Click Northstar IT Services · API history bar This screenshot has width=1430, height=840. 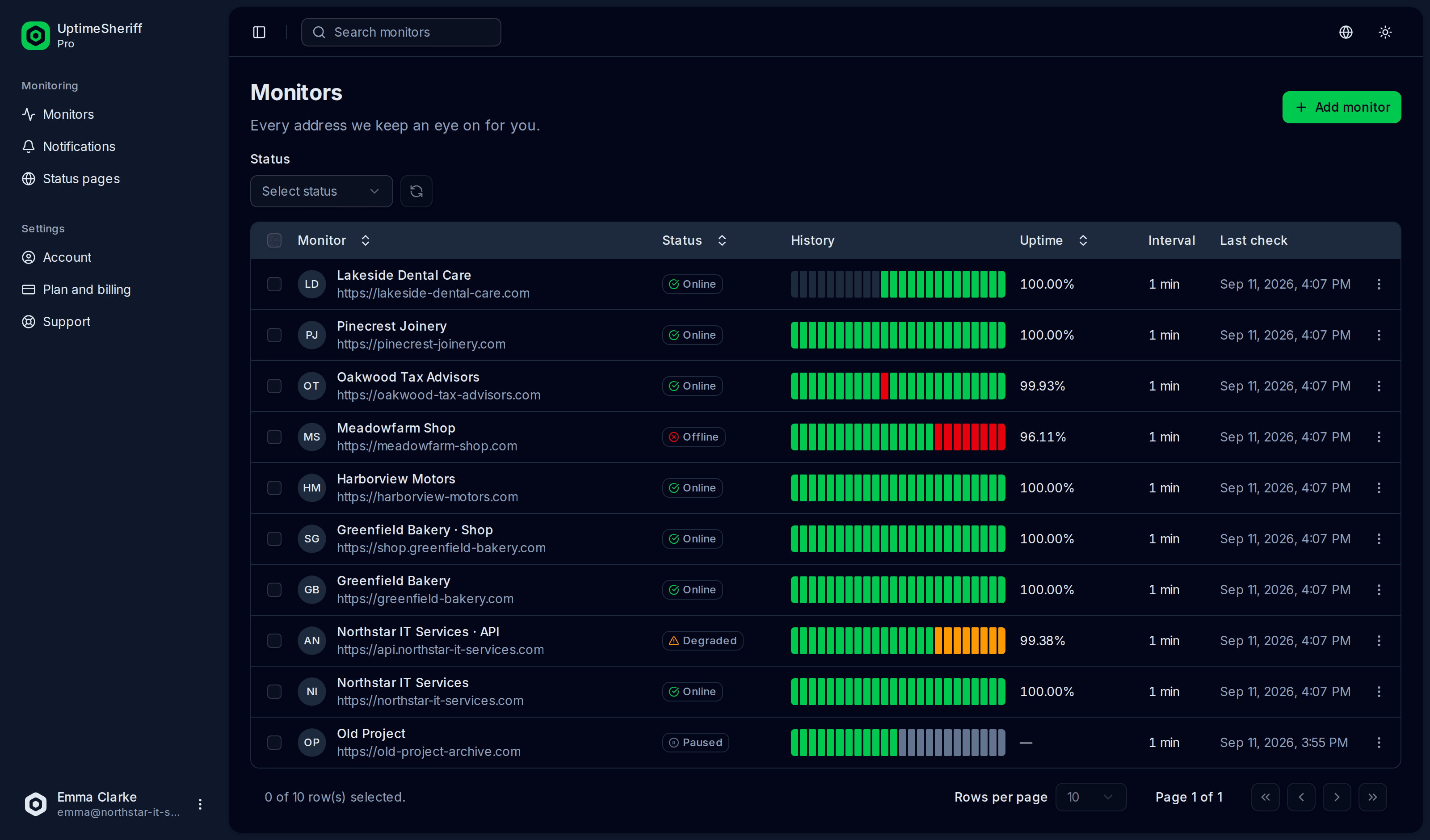tap(898, 640)
